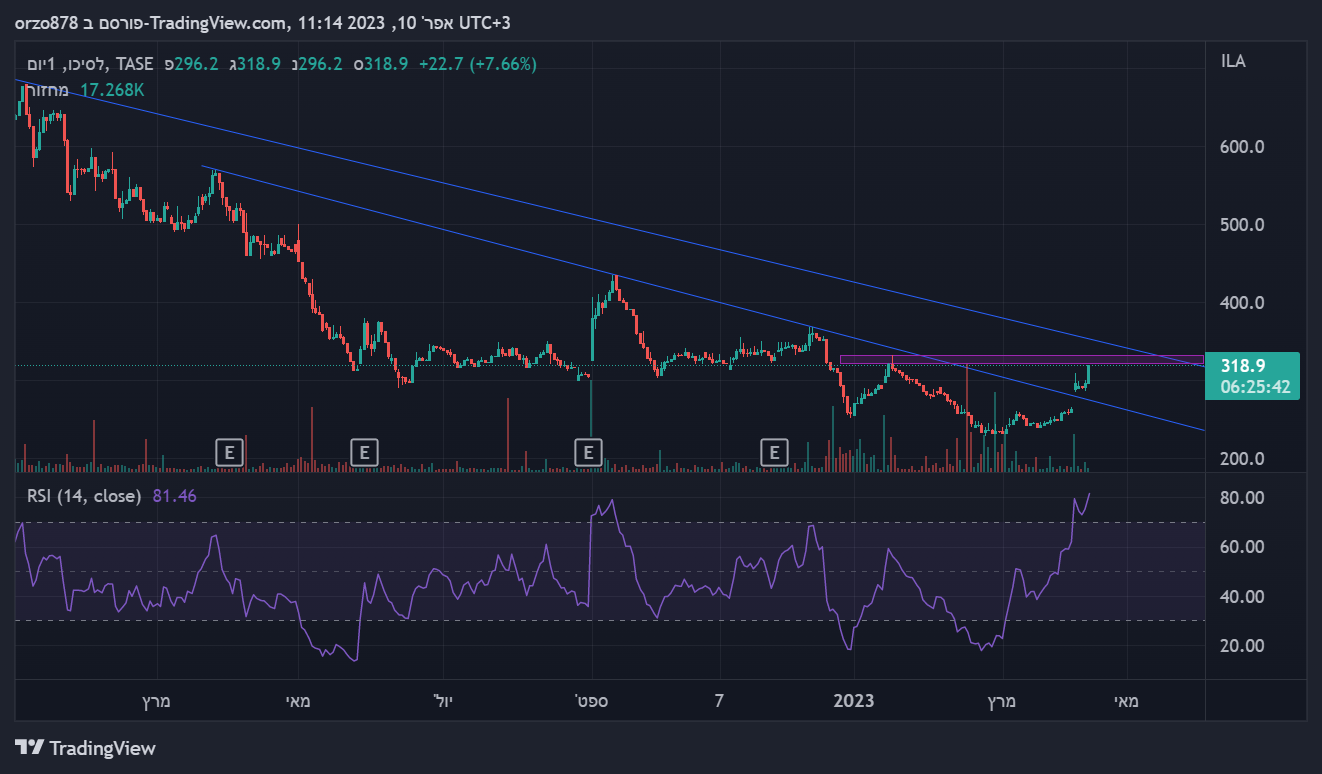This screenshot has height=774, width=1322.
Task: Click the 2023 label on the time axis
Action: [x=853, y=701]
